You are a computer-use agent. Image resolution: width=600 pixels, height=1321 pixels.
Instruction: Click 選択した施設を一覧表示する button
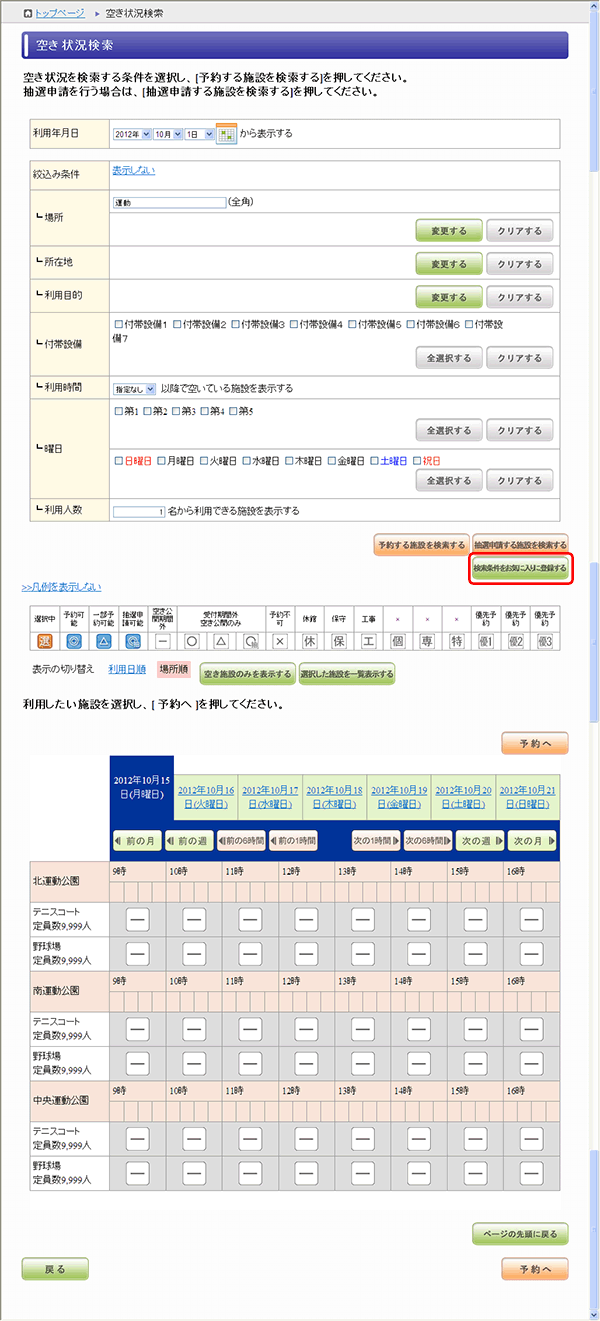346,674
